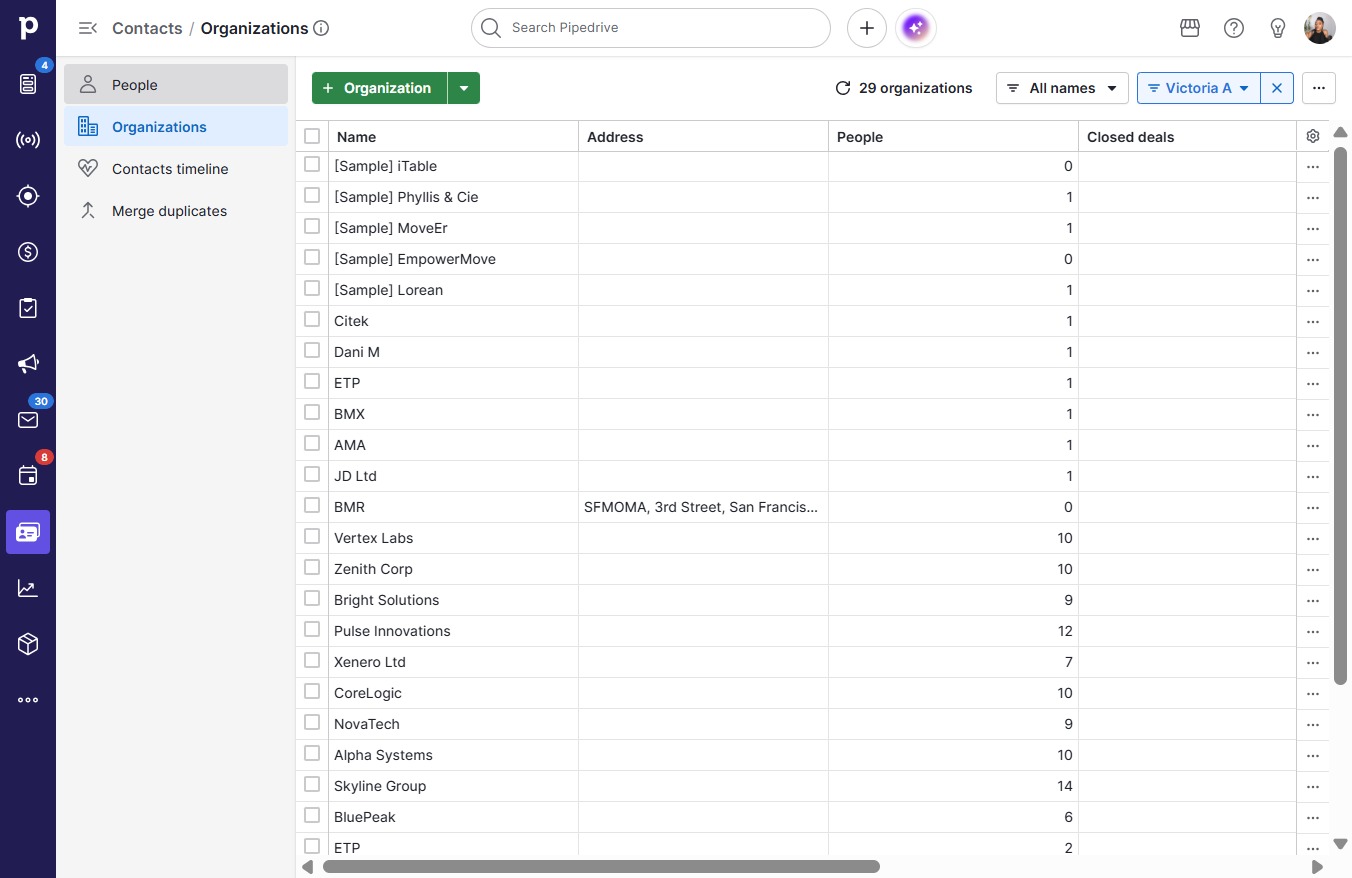Open row actions for AMA

(1313, 446)
